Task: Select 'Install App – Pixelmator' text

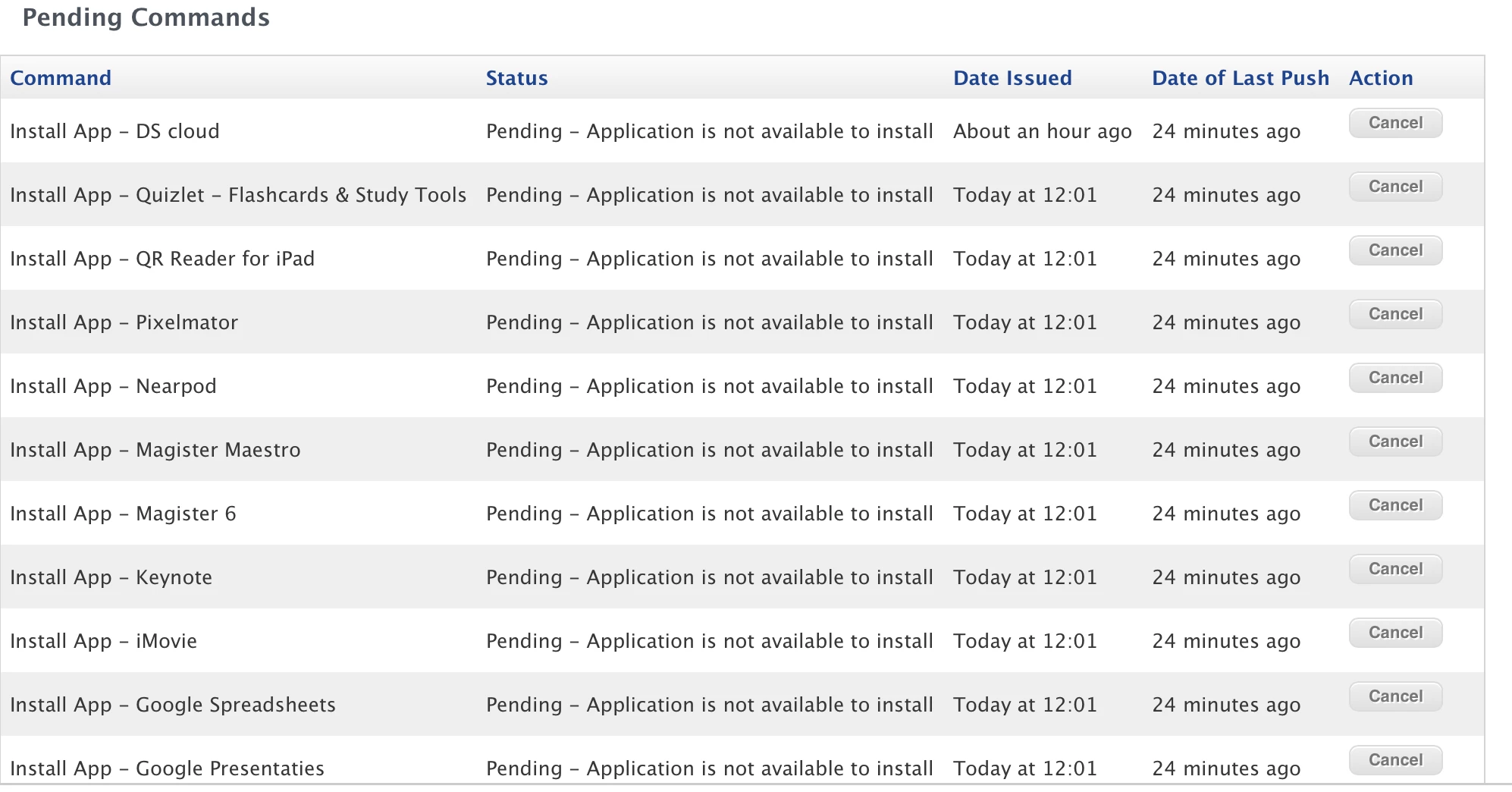Action: [124, 322]
